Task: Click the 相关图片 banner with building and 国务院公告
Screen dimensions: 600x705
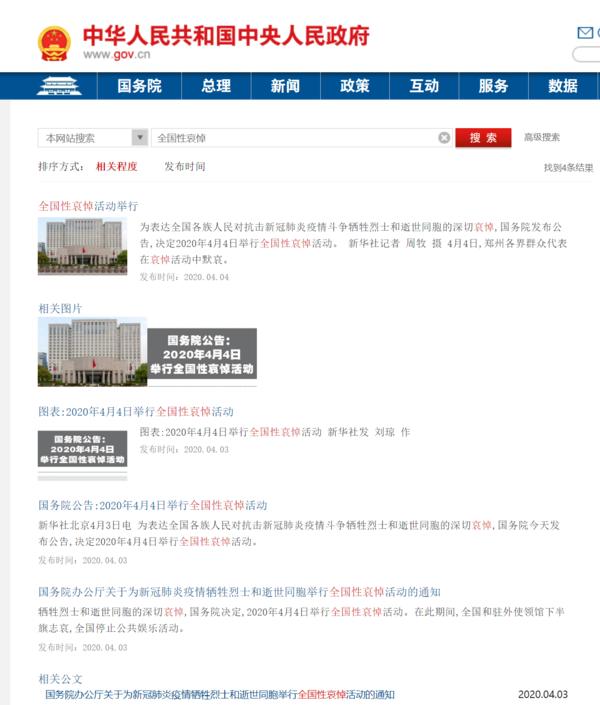Action: pyautogui.click(x=147, y=352)
